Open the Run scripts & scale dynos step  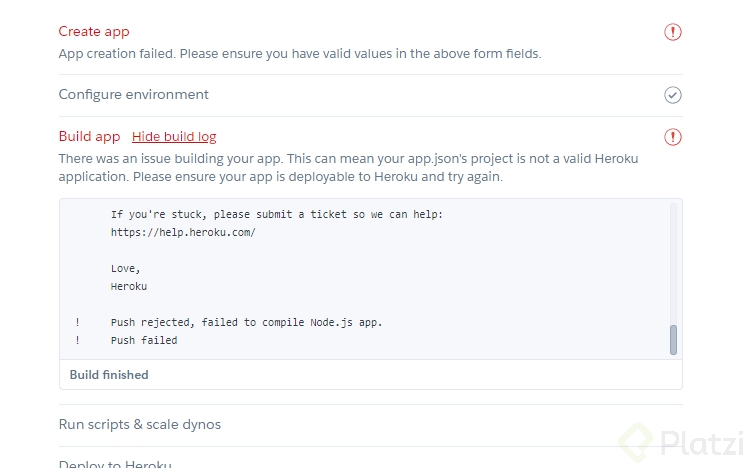[140, 425]
